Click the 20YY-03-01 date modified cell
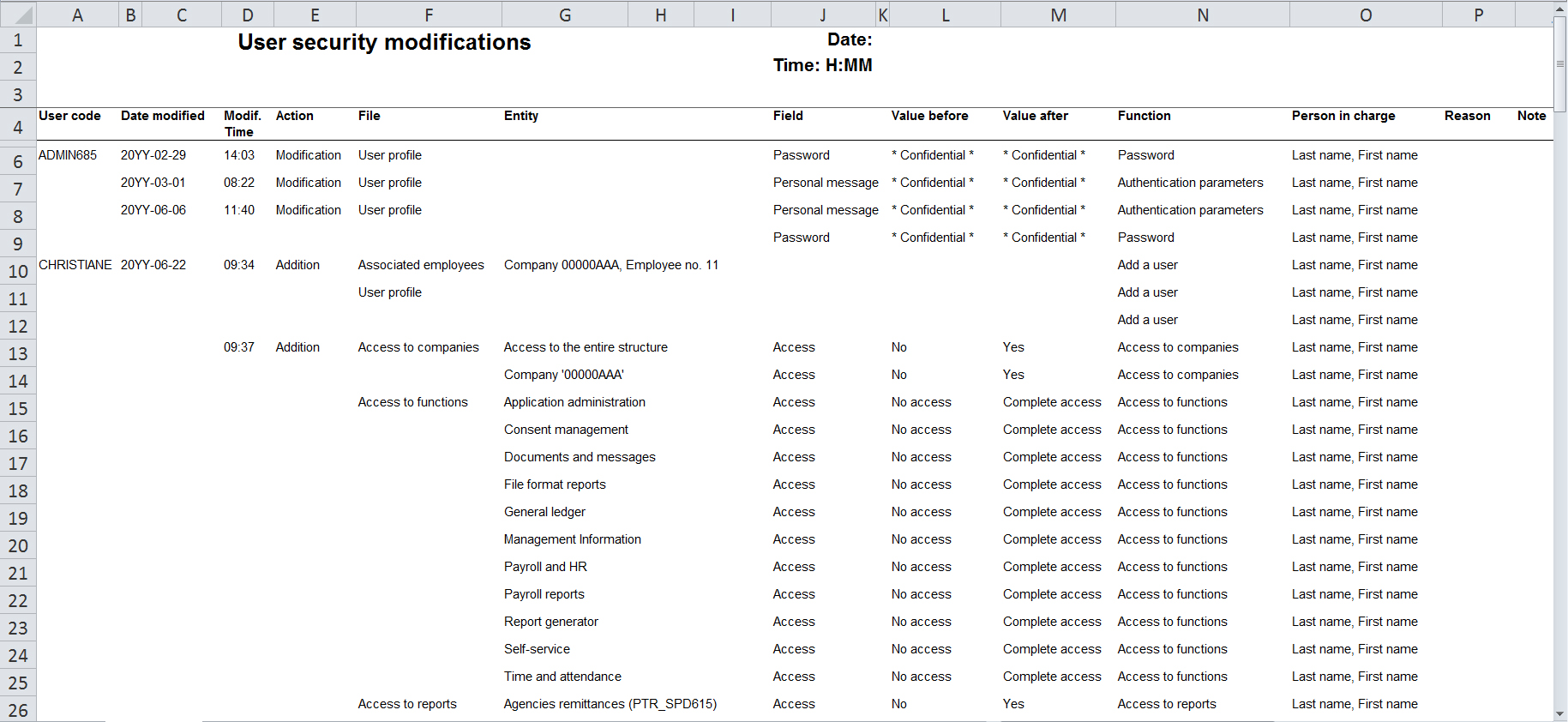 tap(153, 183)
